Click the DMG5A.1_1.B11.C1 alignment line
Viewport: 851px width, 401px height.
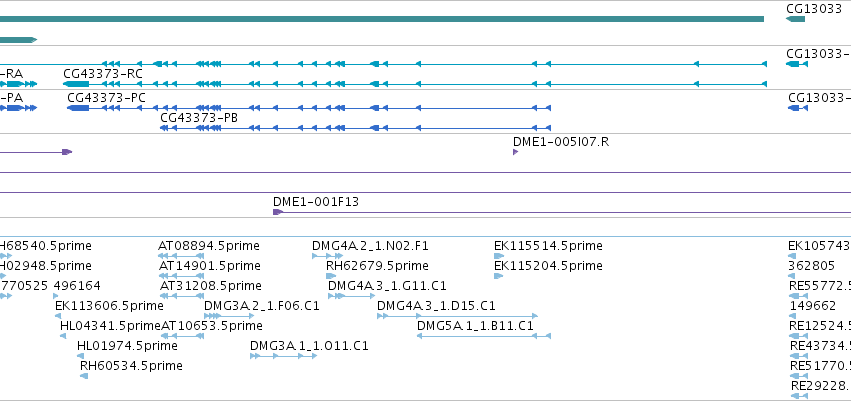tap(484, 336)
